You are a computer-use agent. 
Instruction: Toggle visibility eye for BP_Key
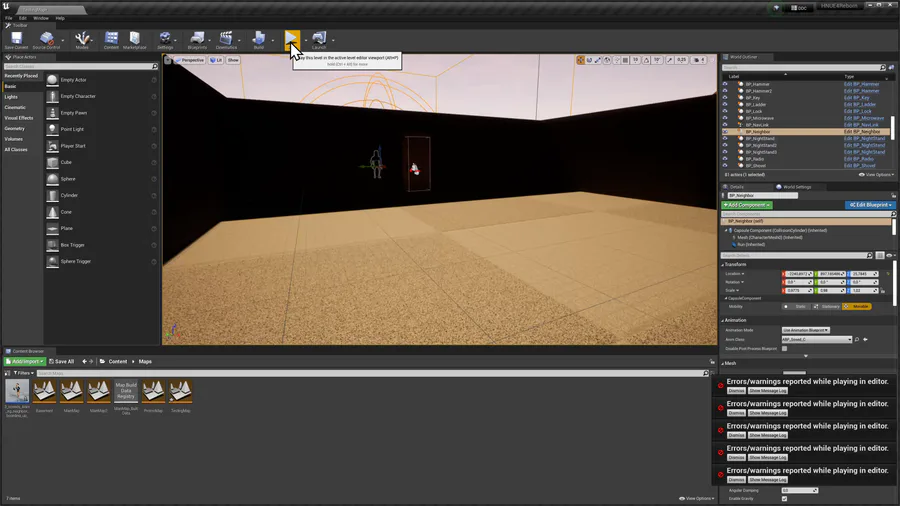tap(725, 98)
